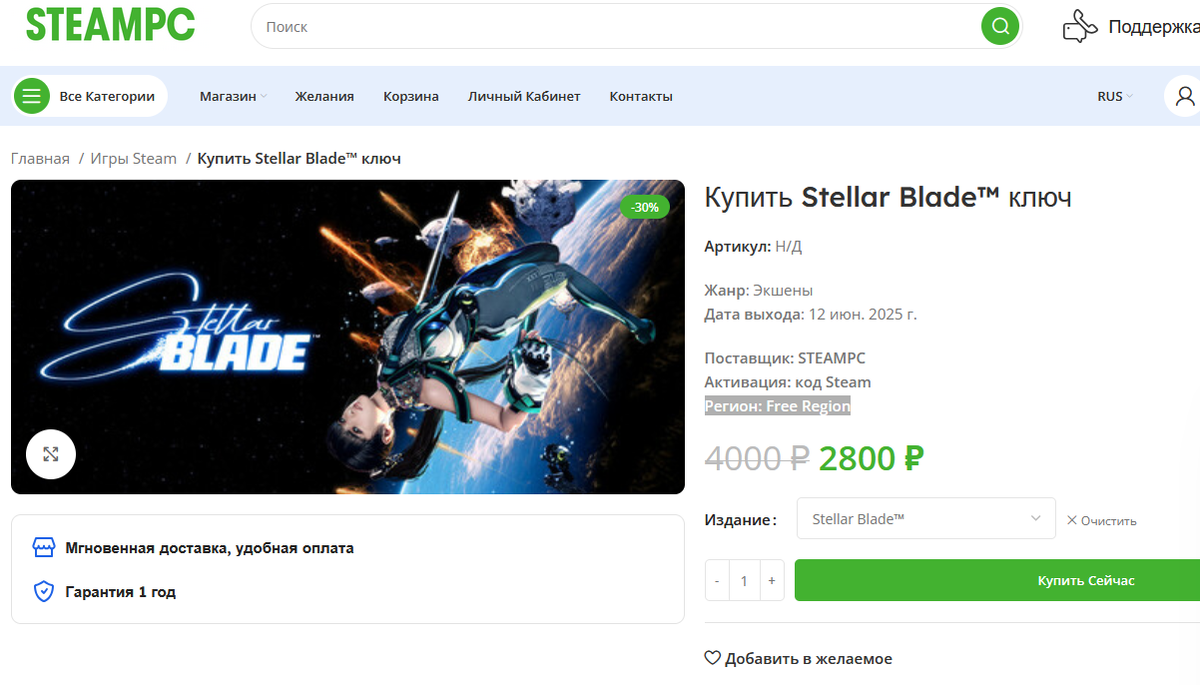
Task: Click the Поддержка support icon
Action: click(x=1080, y=26)
